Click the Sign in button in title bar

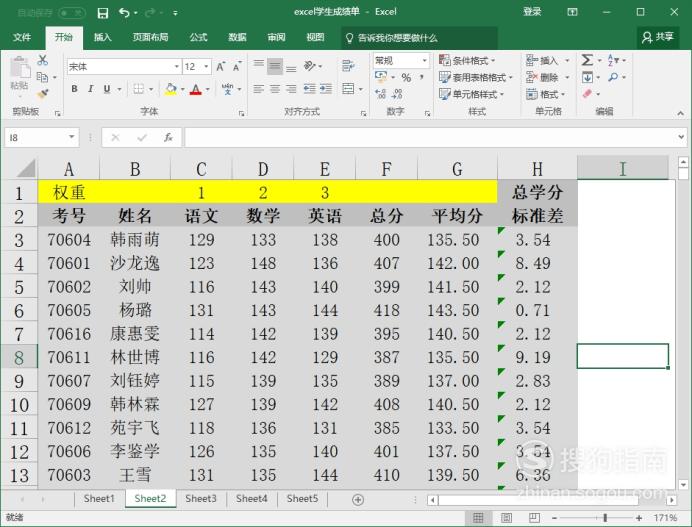click(x=532, y=12)
